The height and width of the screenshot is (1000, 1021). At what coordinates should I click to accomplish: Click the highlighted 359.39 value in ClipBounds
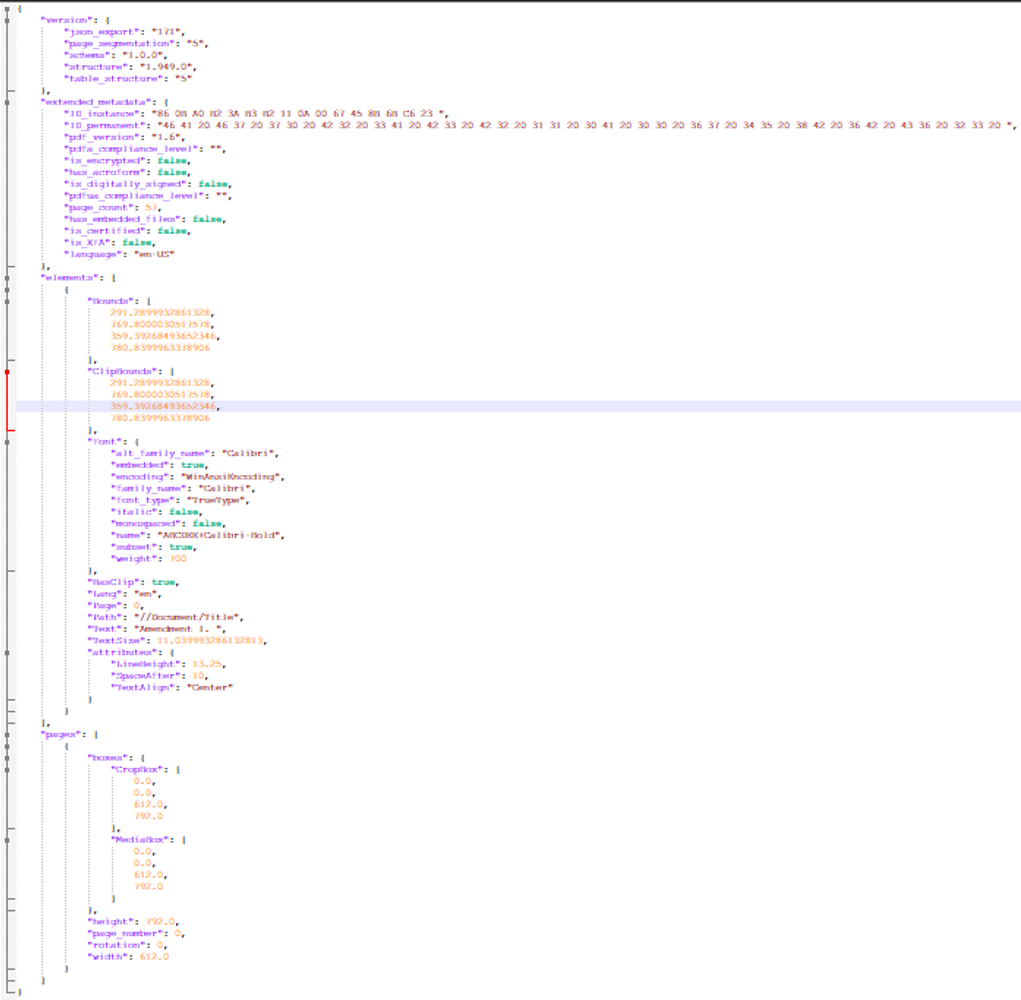pos(163,407)
